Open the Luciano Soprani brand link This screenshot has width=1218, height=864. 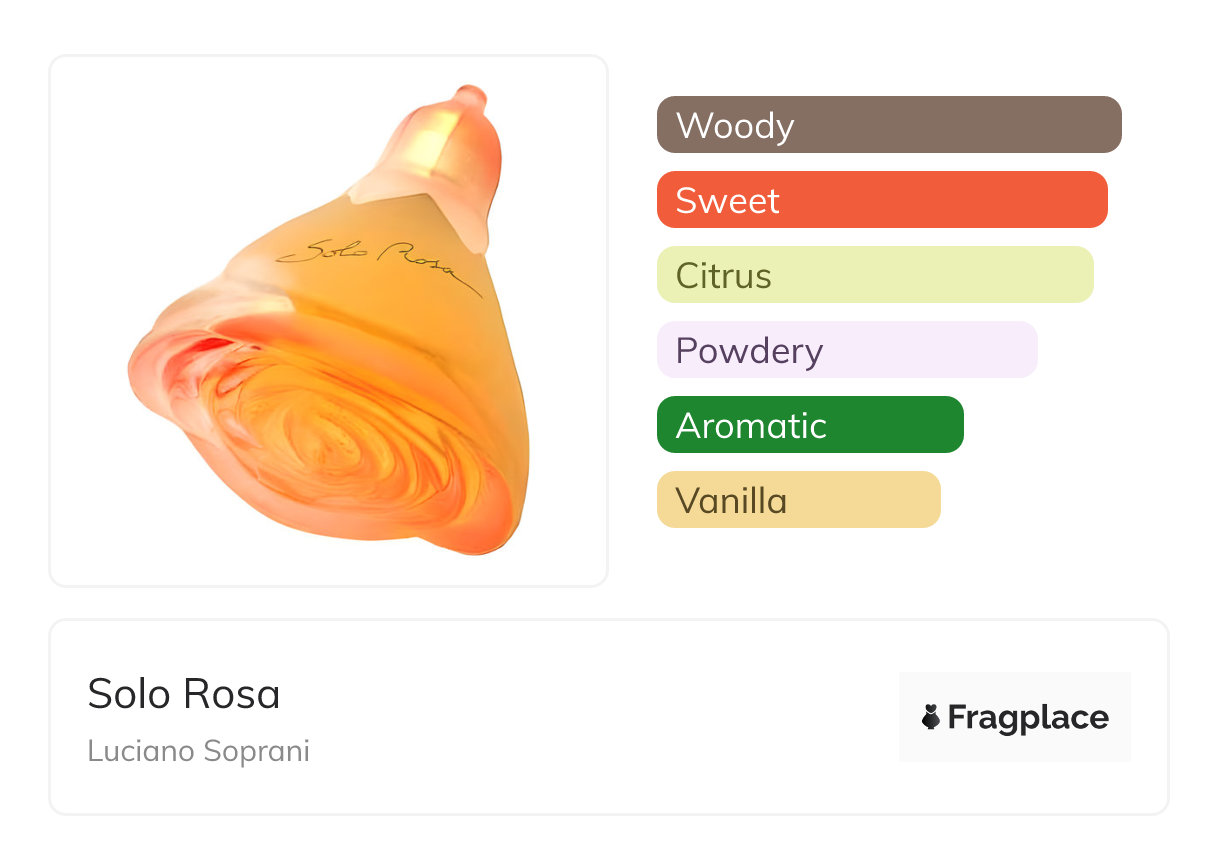click(198, 751)
